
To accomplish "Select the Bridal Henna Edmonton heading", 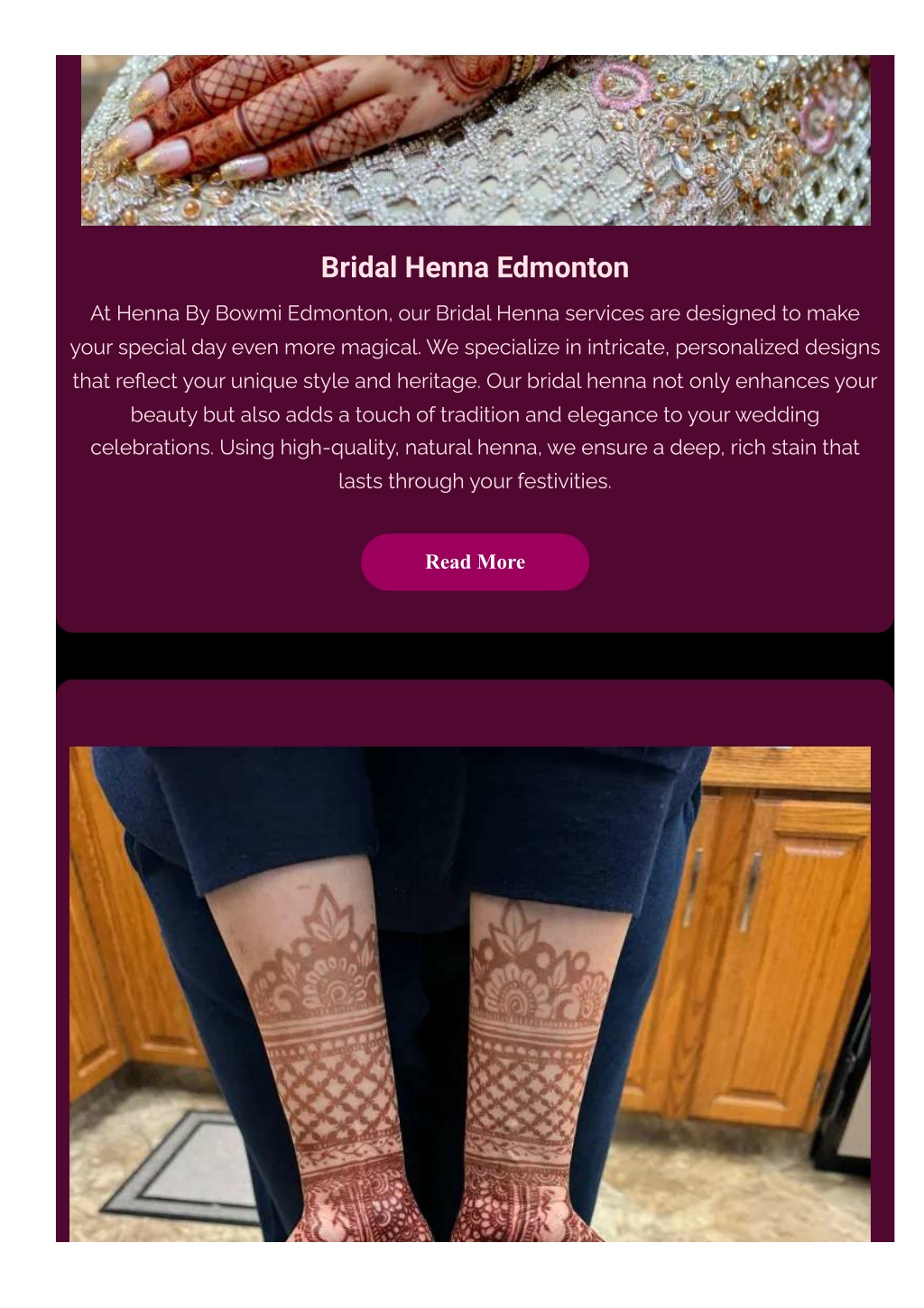I will point(475,267).
